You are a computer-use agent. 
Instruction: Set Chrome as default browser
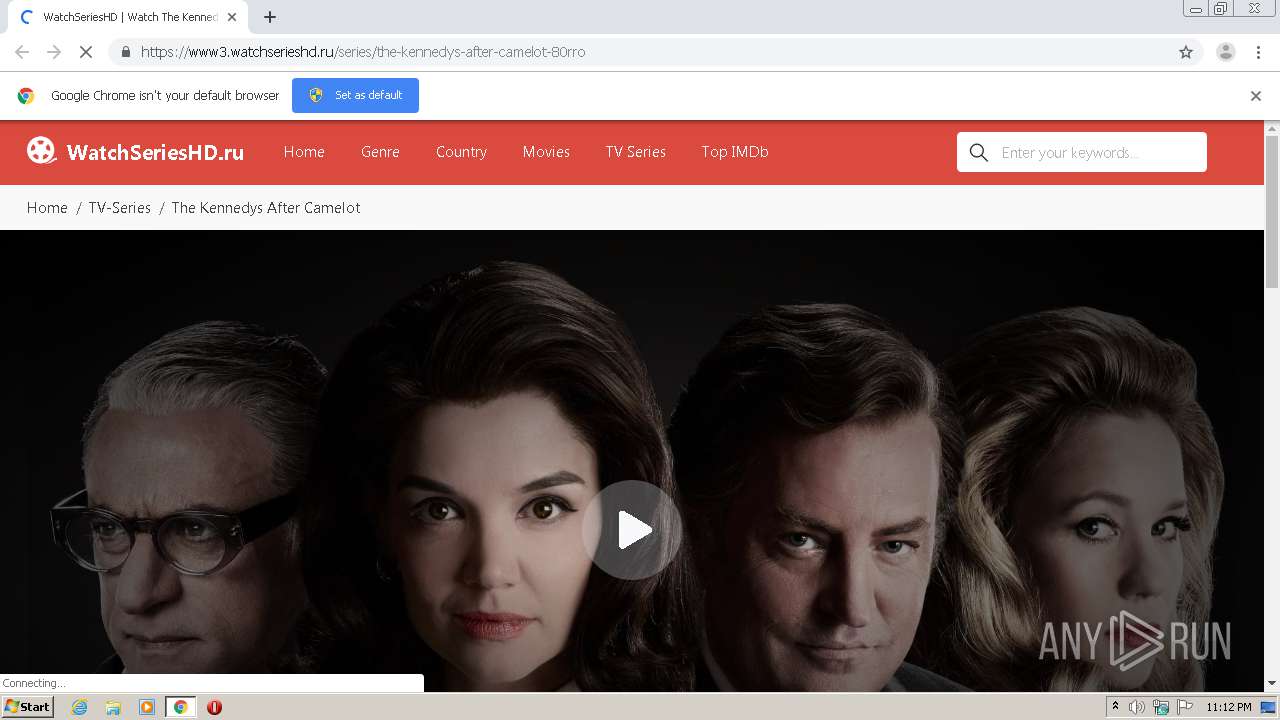click(355, 95)
